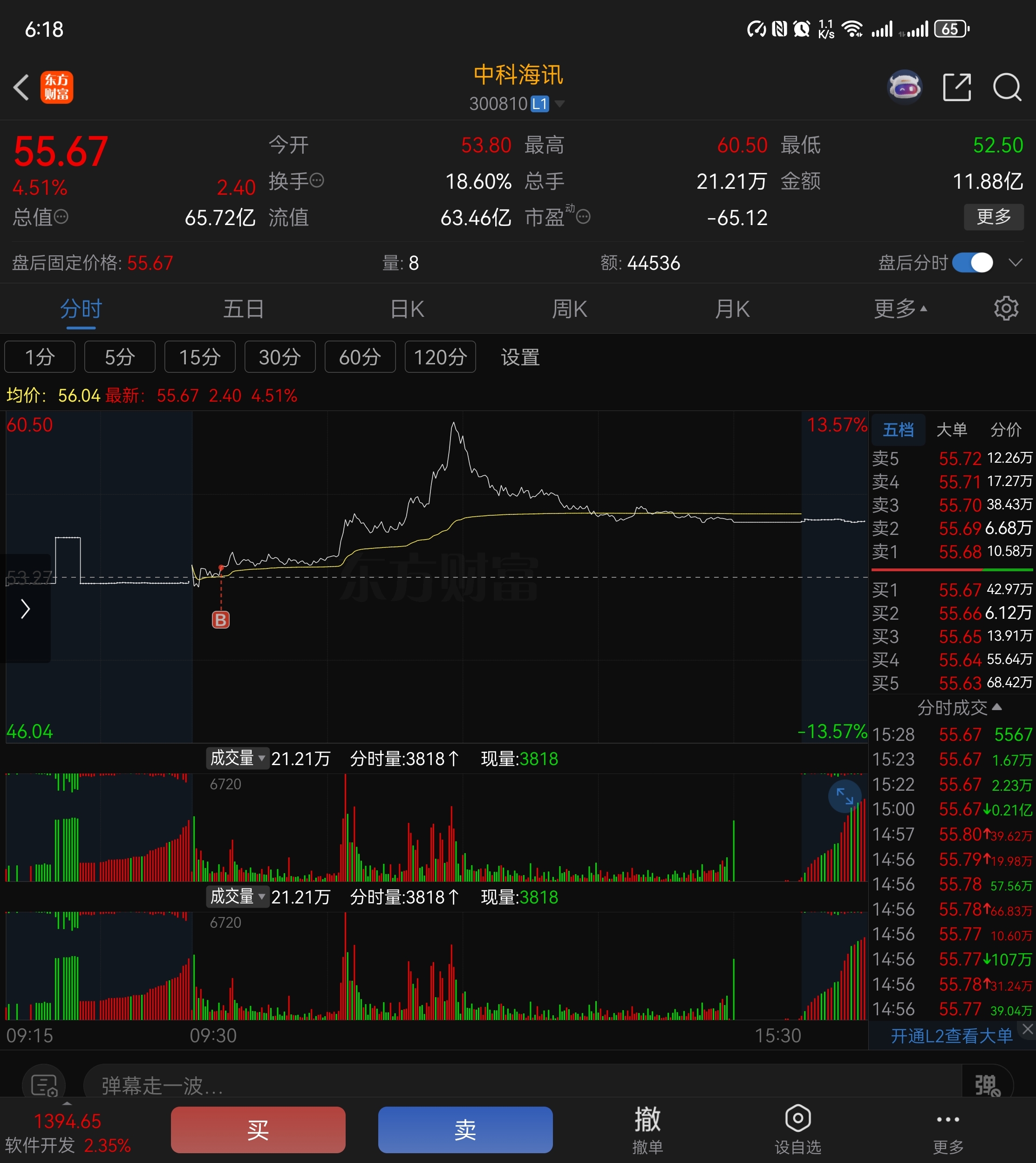The image size is (1036, 1163).
Task: Open the 东方财富 orange logo
Action: point(57,87)
